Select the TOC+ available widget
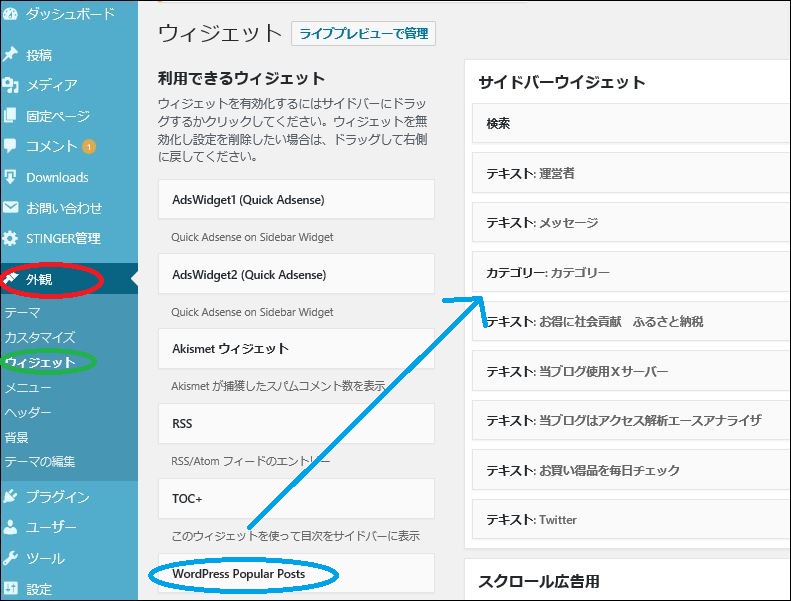791x601 pixels. [296, 499]
